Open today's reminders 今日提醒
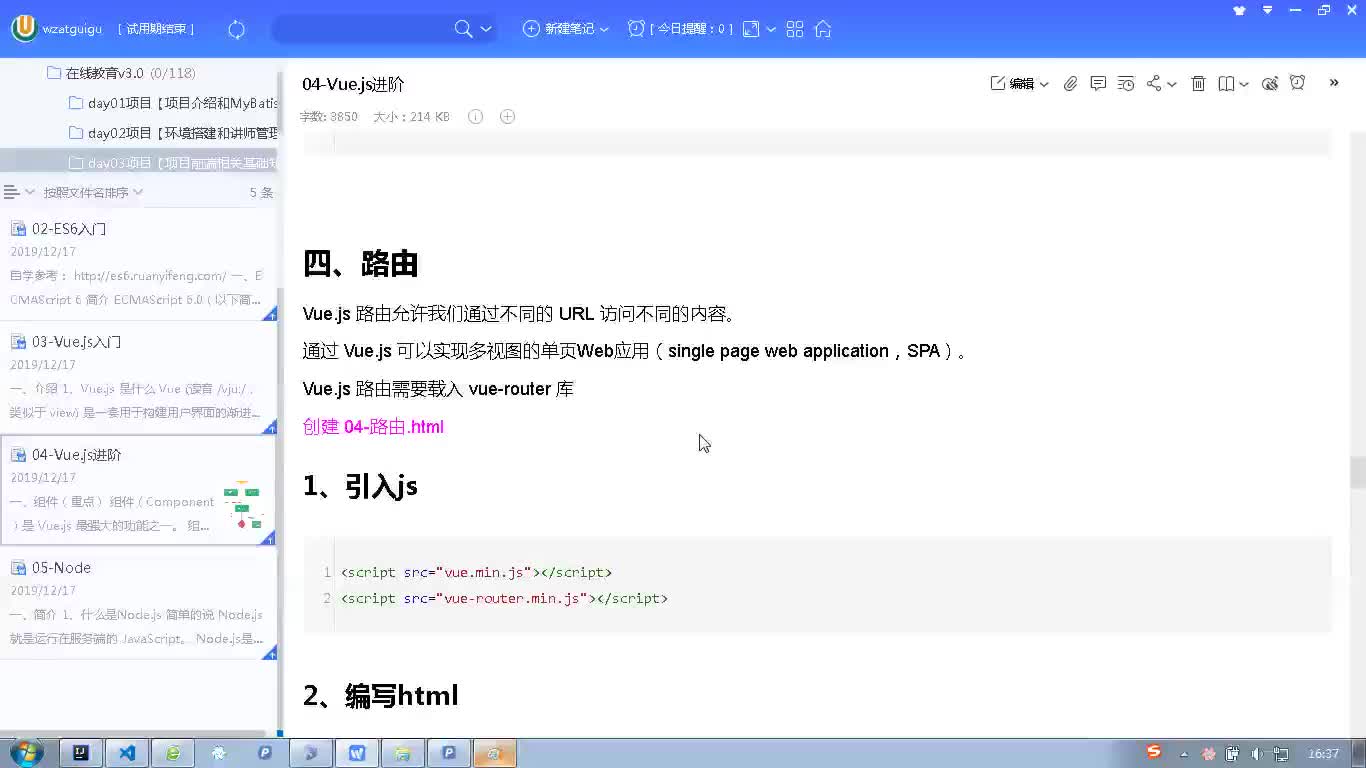The image size is (1366, 768). pos(680,29)
